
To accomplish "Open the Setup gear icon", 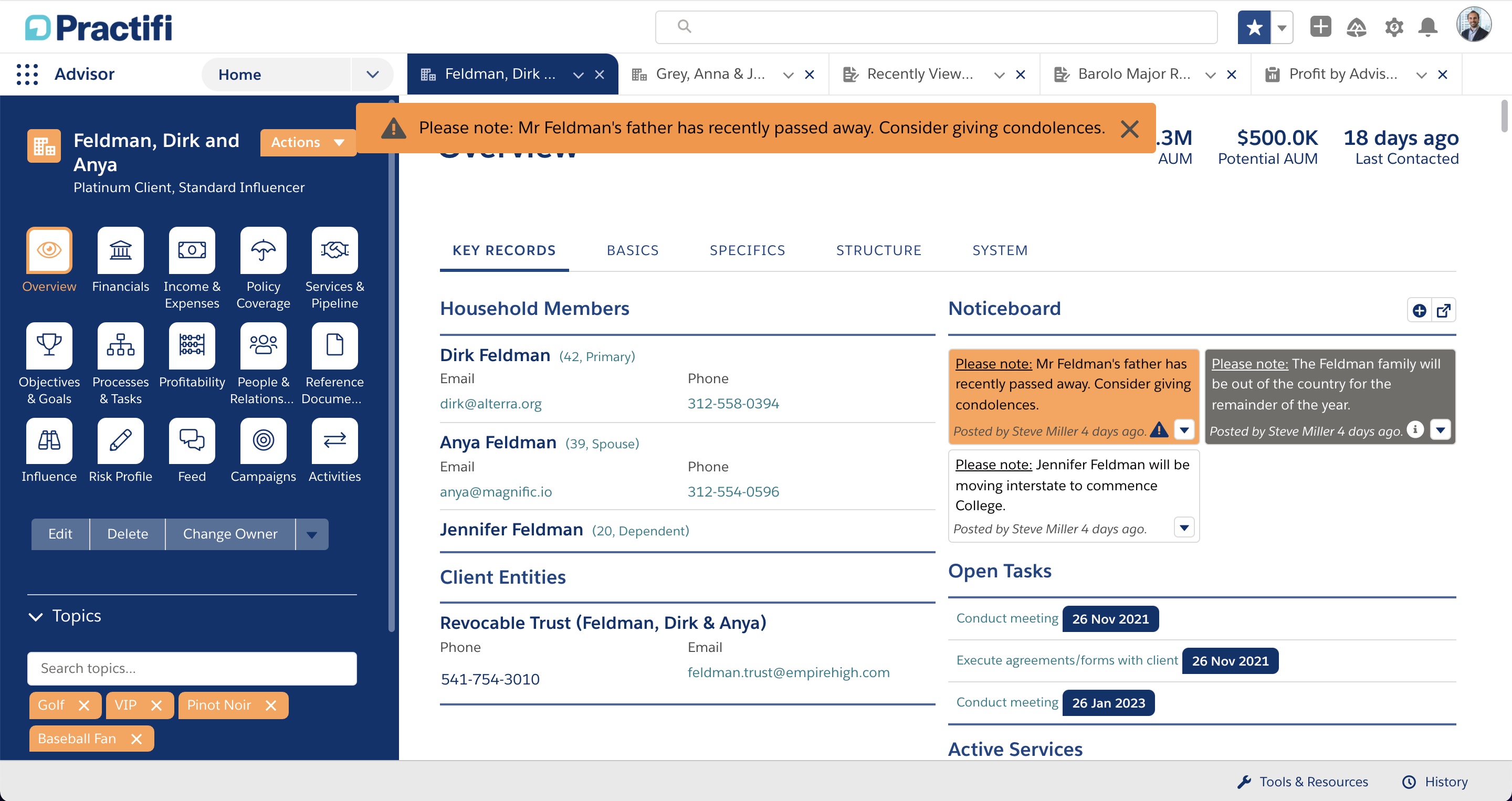I will (1393, 27).
